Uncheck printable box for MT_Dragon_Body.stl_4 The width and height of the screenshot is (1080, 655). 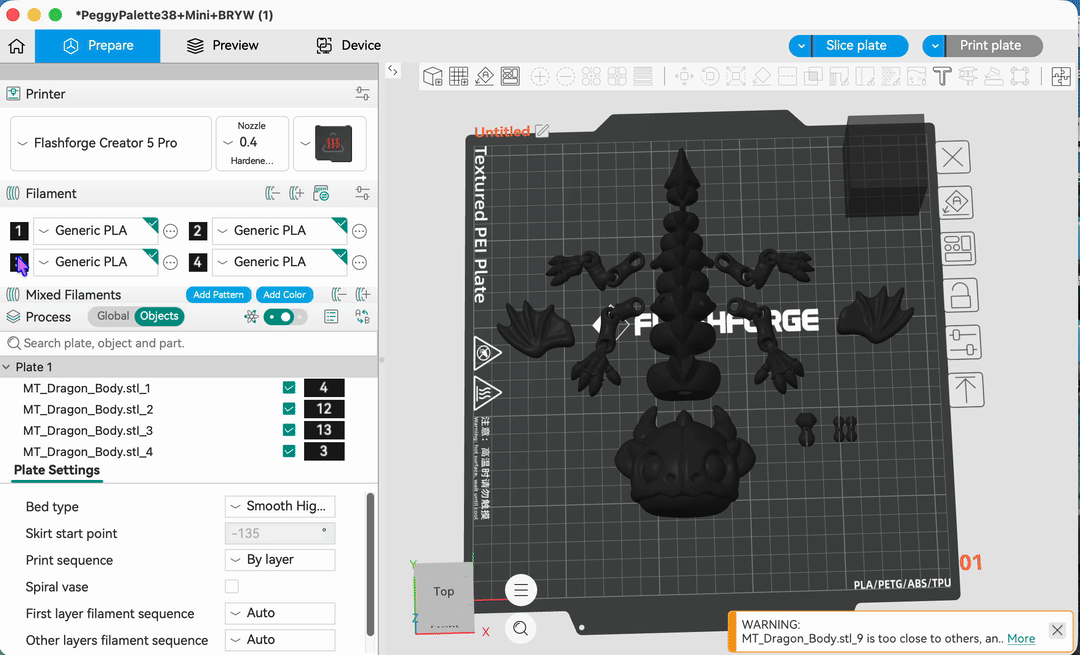[289, 452]
